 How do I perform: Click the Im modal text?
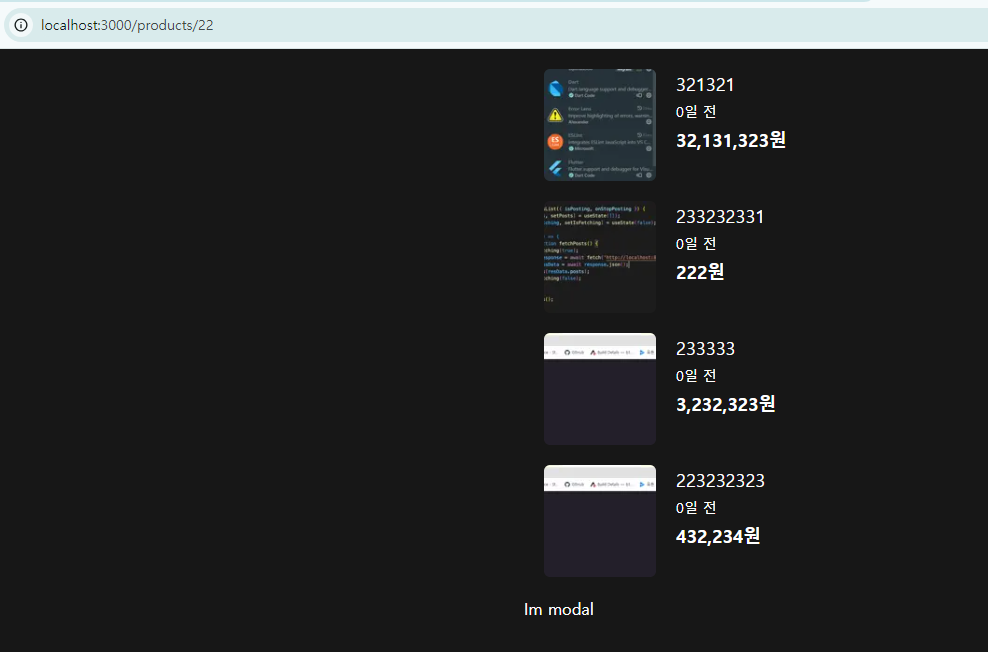(559, 609)
